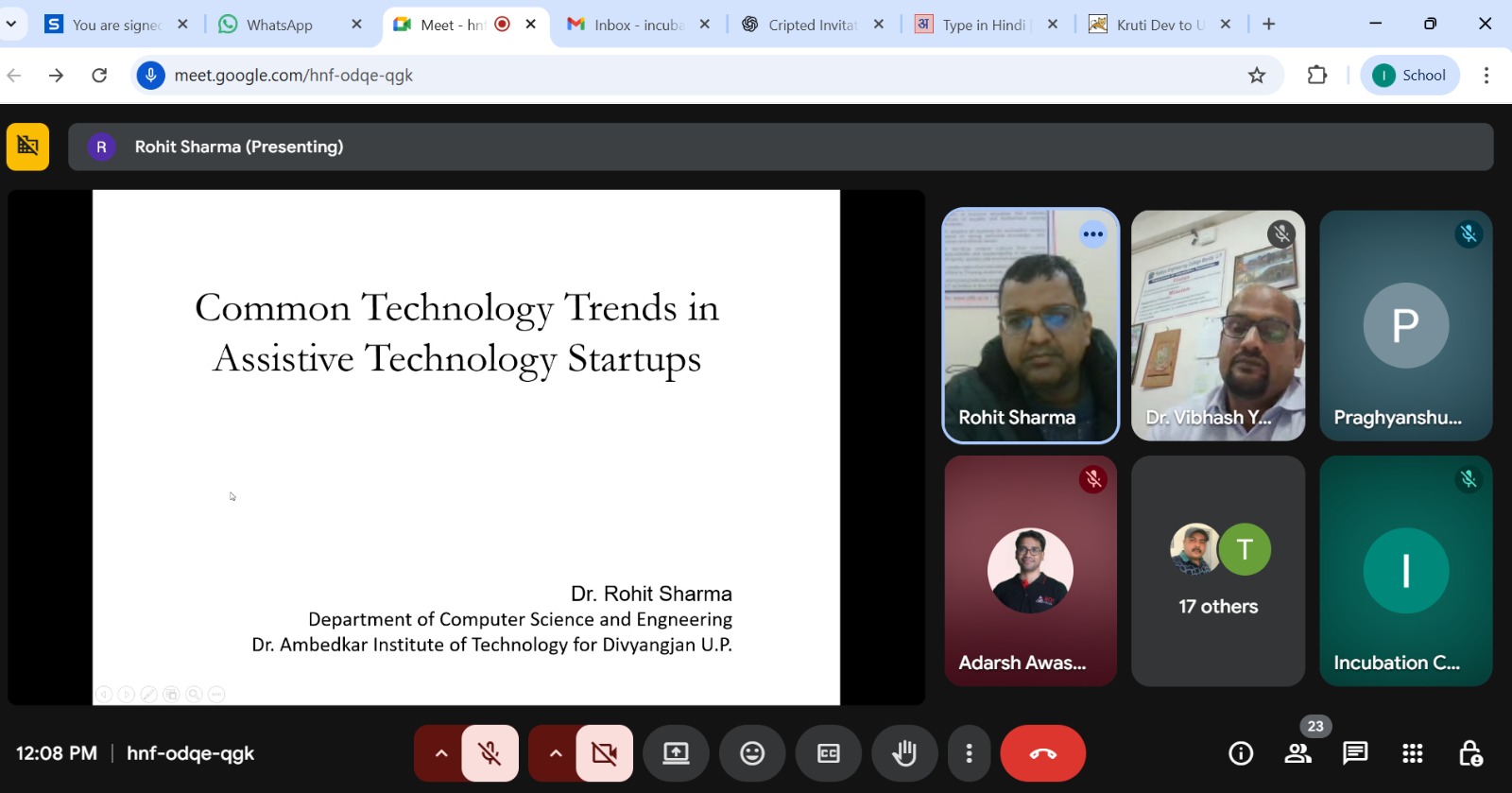Screen dimensions: 1512x793
Task: Show the participants people list
Action: click(1298, 753)
